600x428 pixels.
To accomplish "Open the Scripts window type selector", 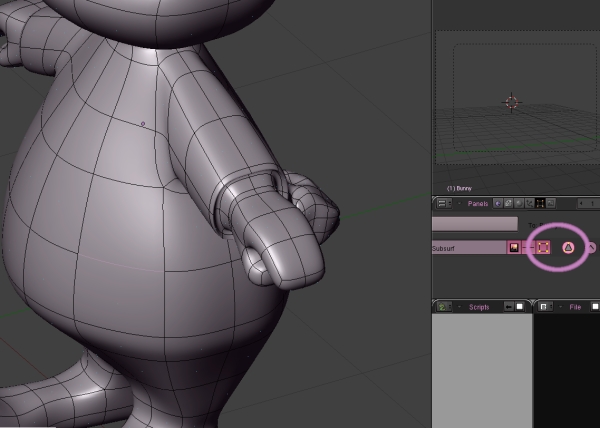I will (x=445, y=307).
